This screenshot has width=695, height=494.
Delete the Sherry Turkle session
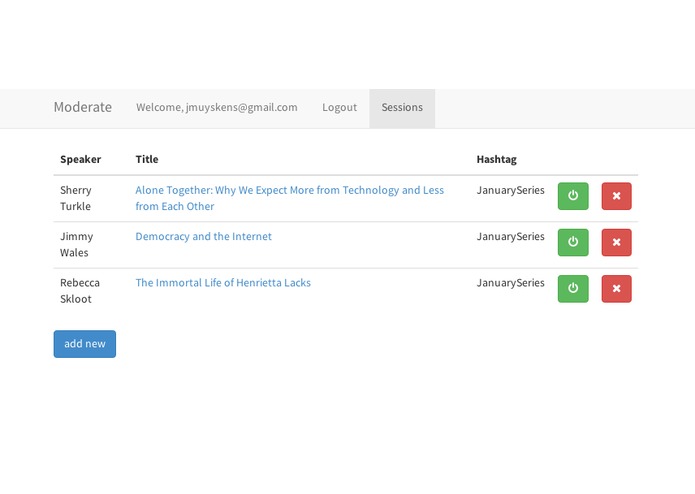616,196
